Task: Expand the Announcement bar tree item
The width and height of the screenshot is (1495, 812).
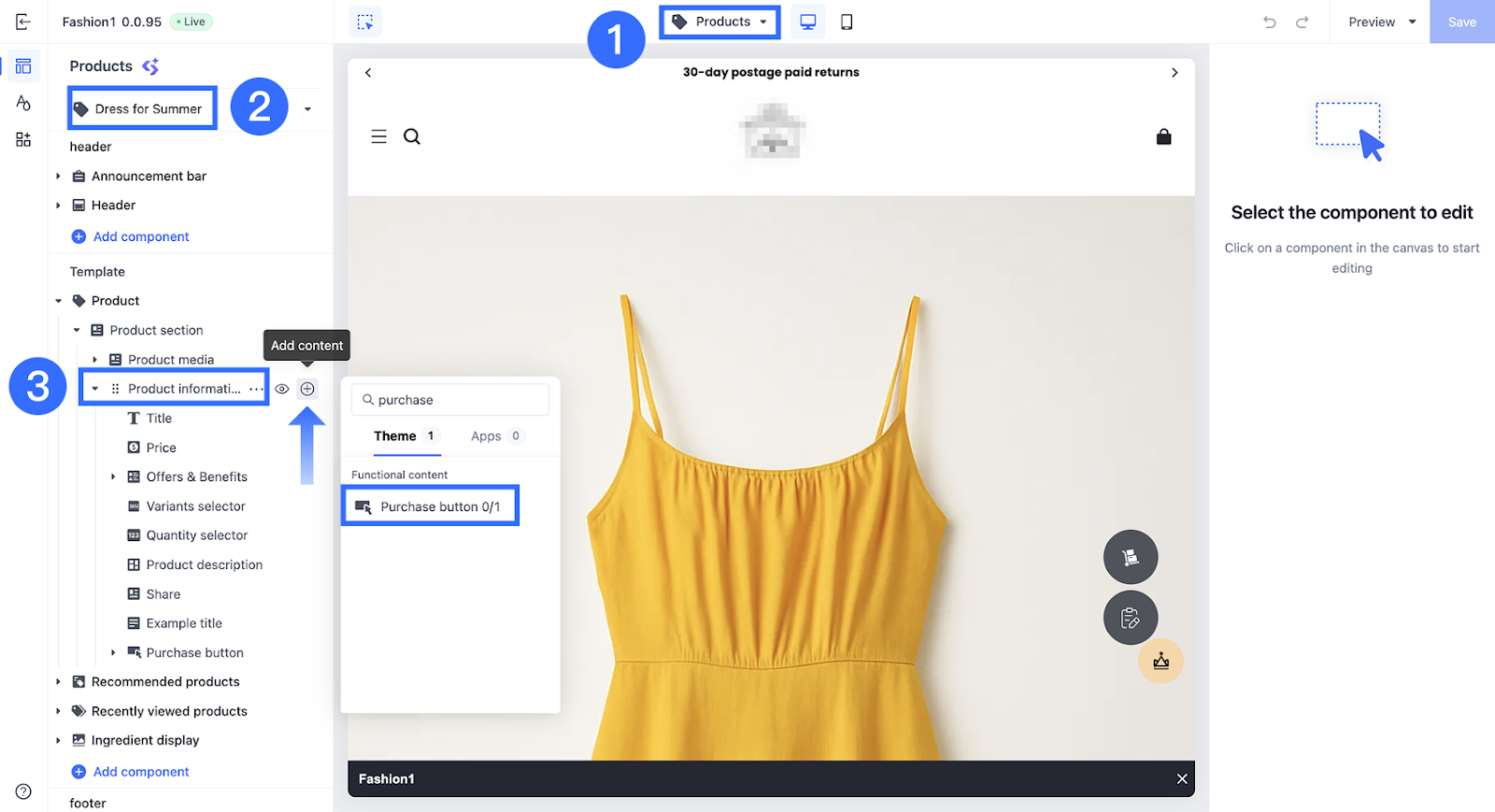Action: 58,177
